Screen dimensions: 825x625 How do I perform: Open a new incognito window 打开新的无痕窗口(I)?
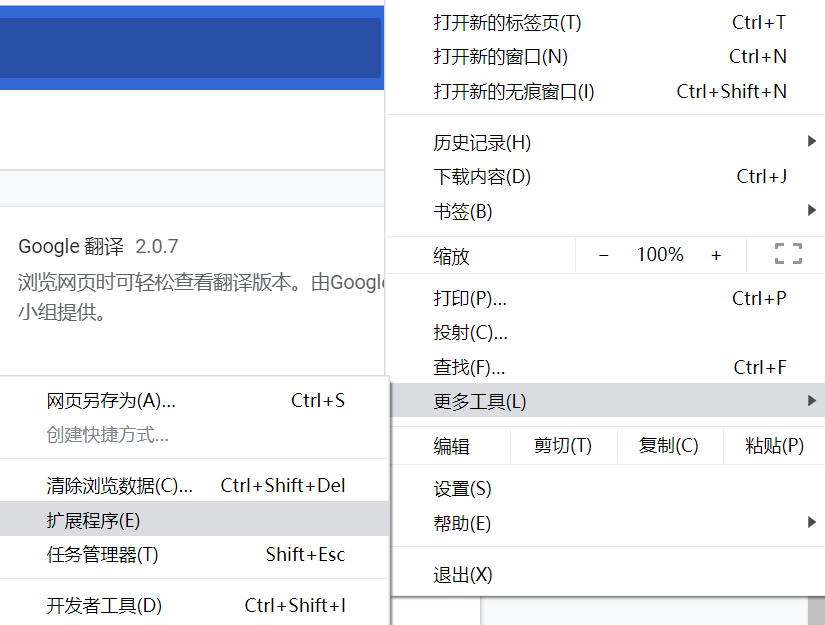[513, 92]
